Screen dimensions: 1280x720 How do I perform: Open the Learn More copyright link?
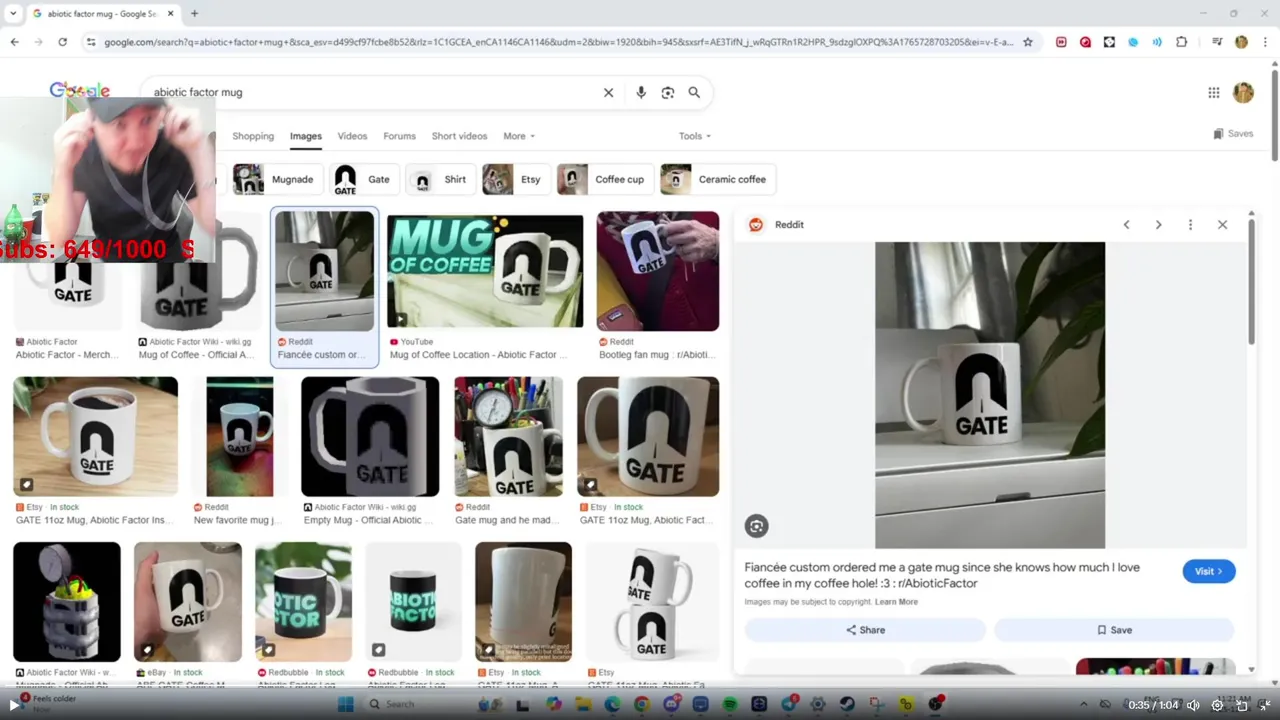[896, 602]
